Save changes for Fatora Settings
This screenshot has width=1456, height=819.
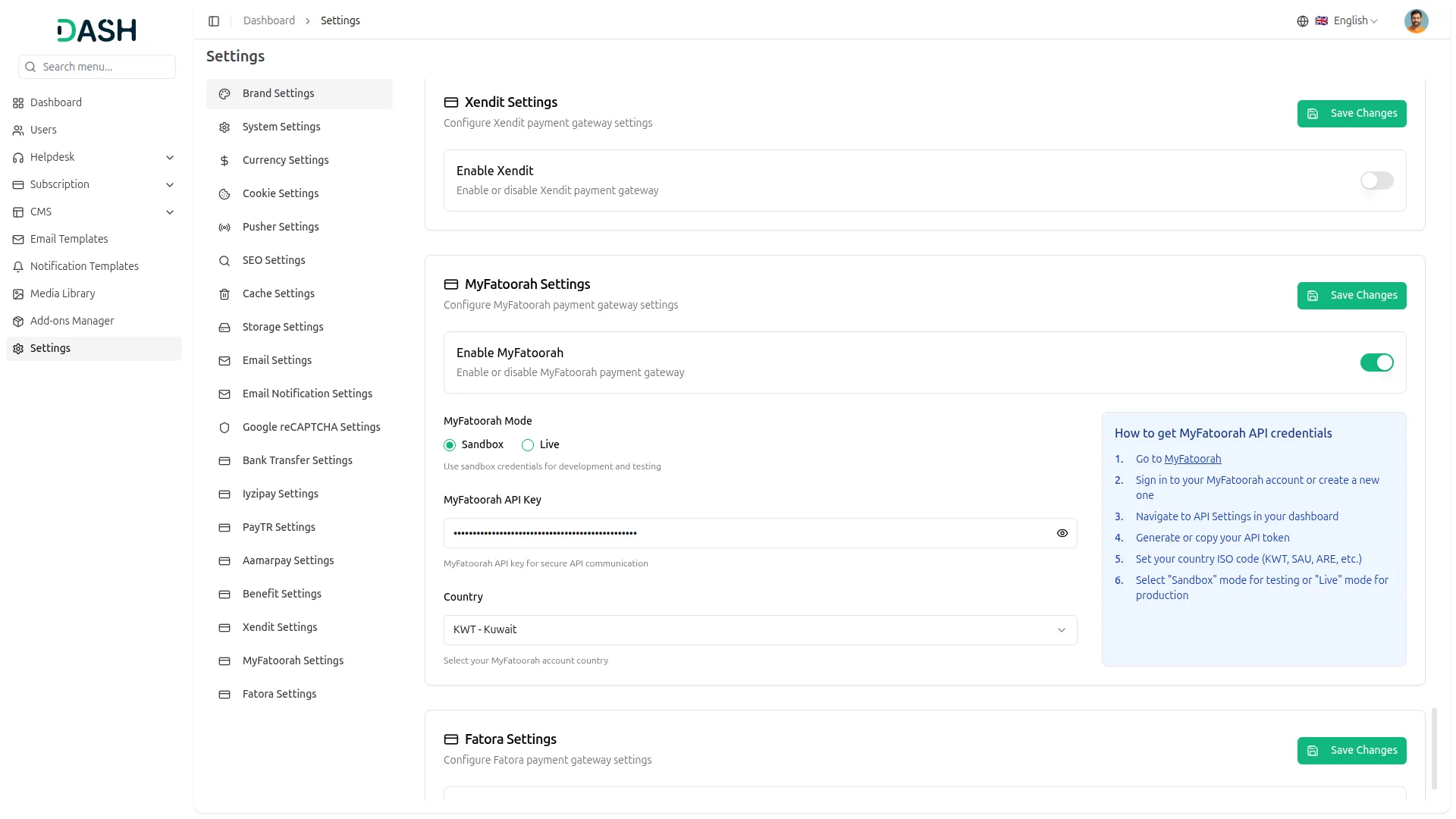click(1351, 751)
